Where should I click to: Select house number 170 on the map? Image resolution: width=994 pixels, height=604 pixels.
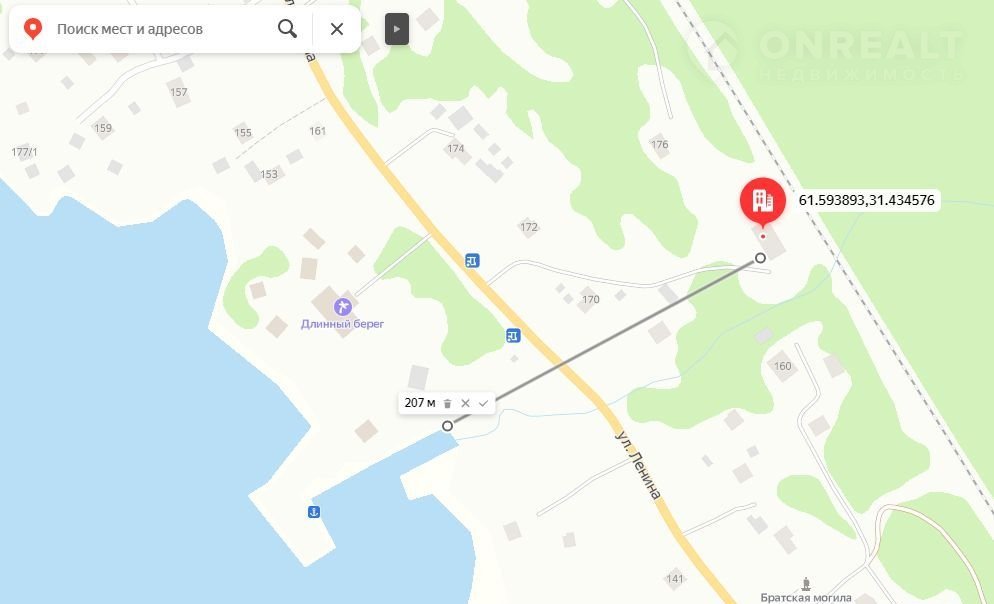(x=590, y=299)
